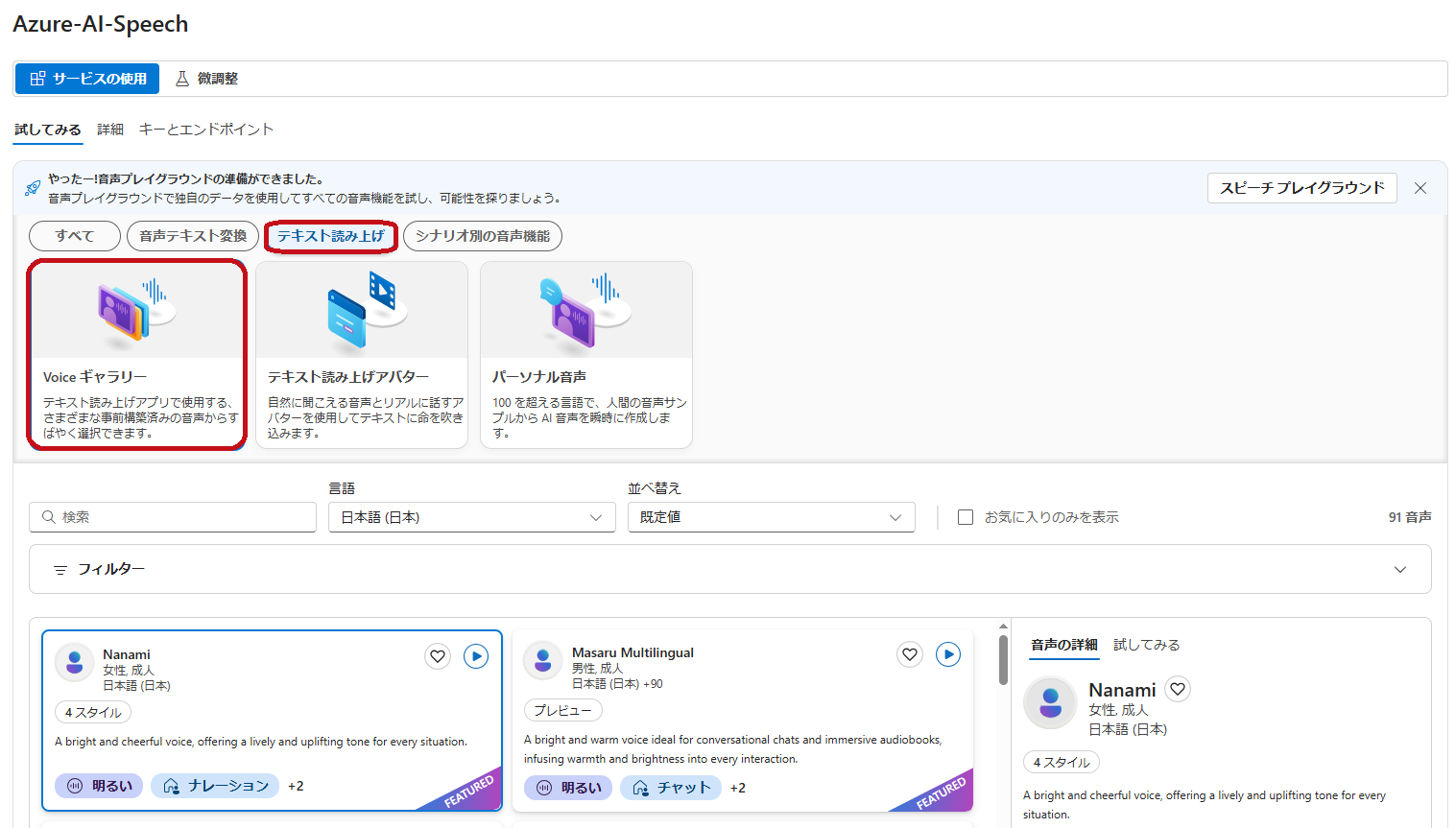The height and width of the screenshot is (828, 1456).
Task: Filter by すべて category
Action: (x=75, y=236)
